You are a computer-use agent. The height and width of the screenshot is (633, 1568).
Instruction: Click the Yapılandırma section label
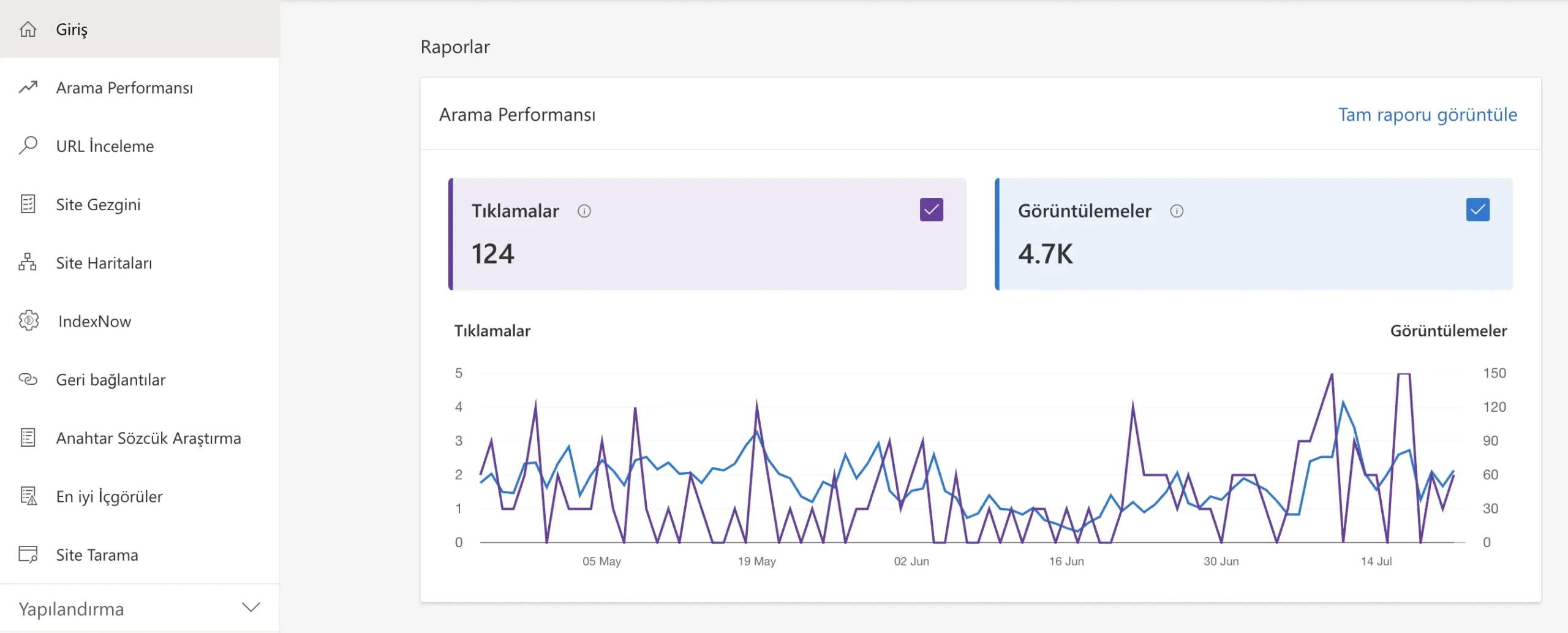click(71, 609)
